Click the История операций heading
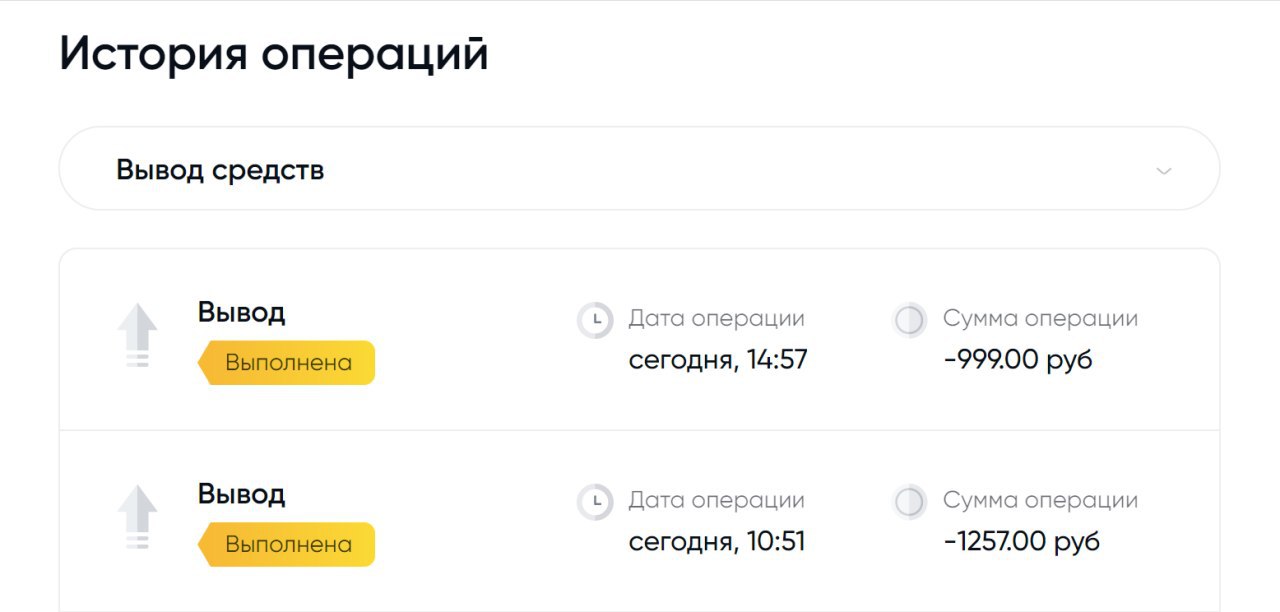 (x=274, y=54)
